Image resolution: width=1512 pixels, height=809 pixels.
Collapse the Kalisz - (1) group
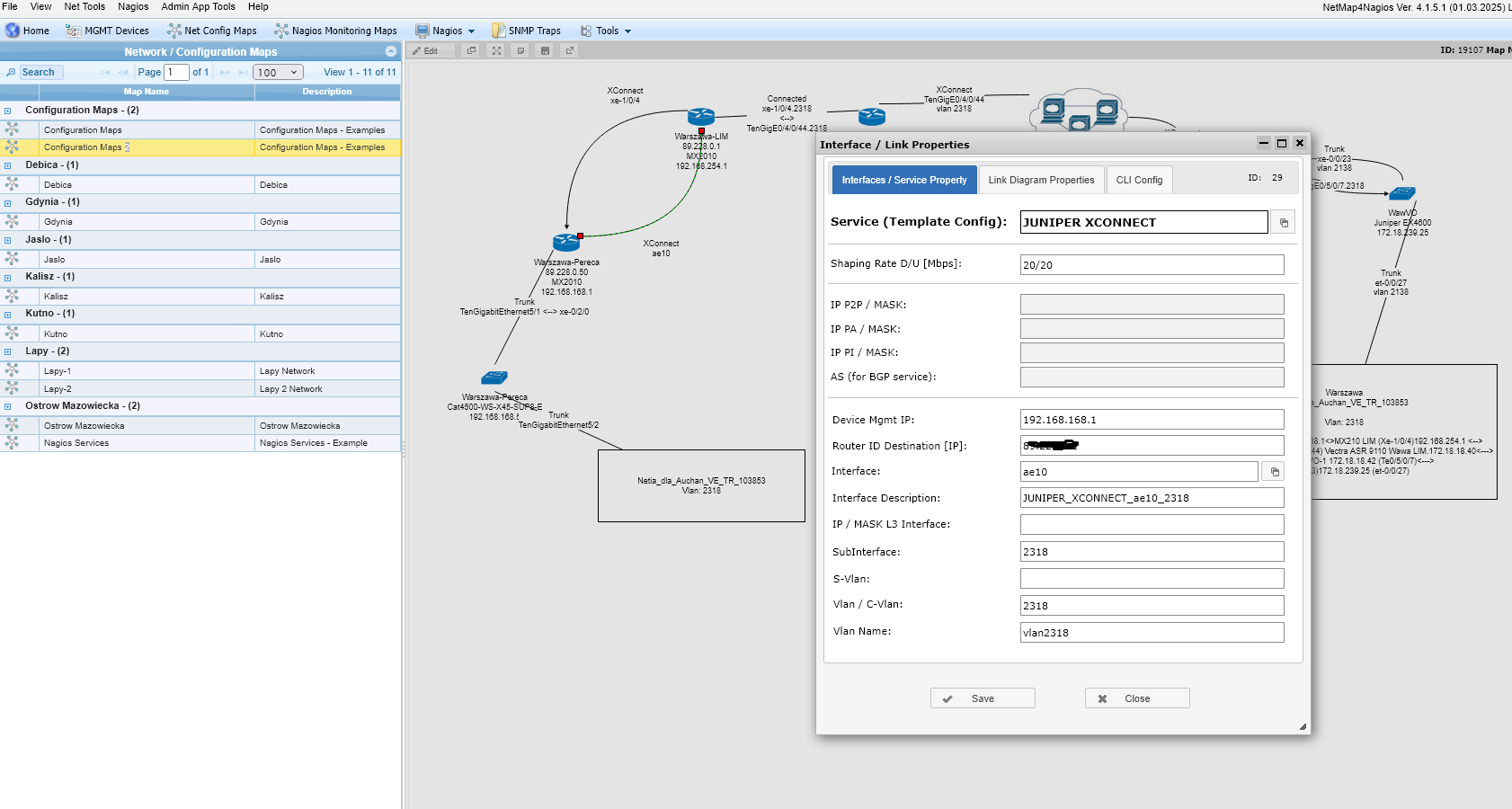[x=7, y=277]
